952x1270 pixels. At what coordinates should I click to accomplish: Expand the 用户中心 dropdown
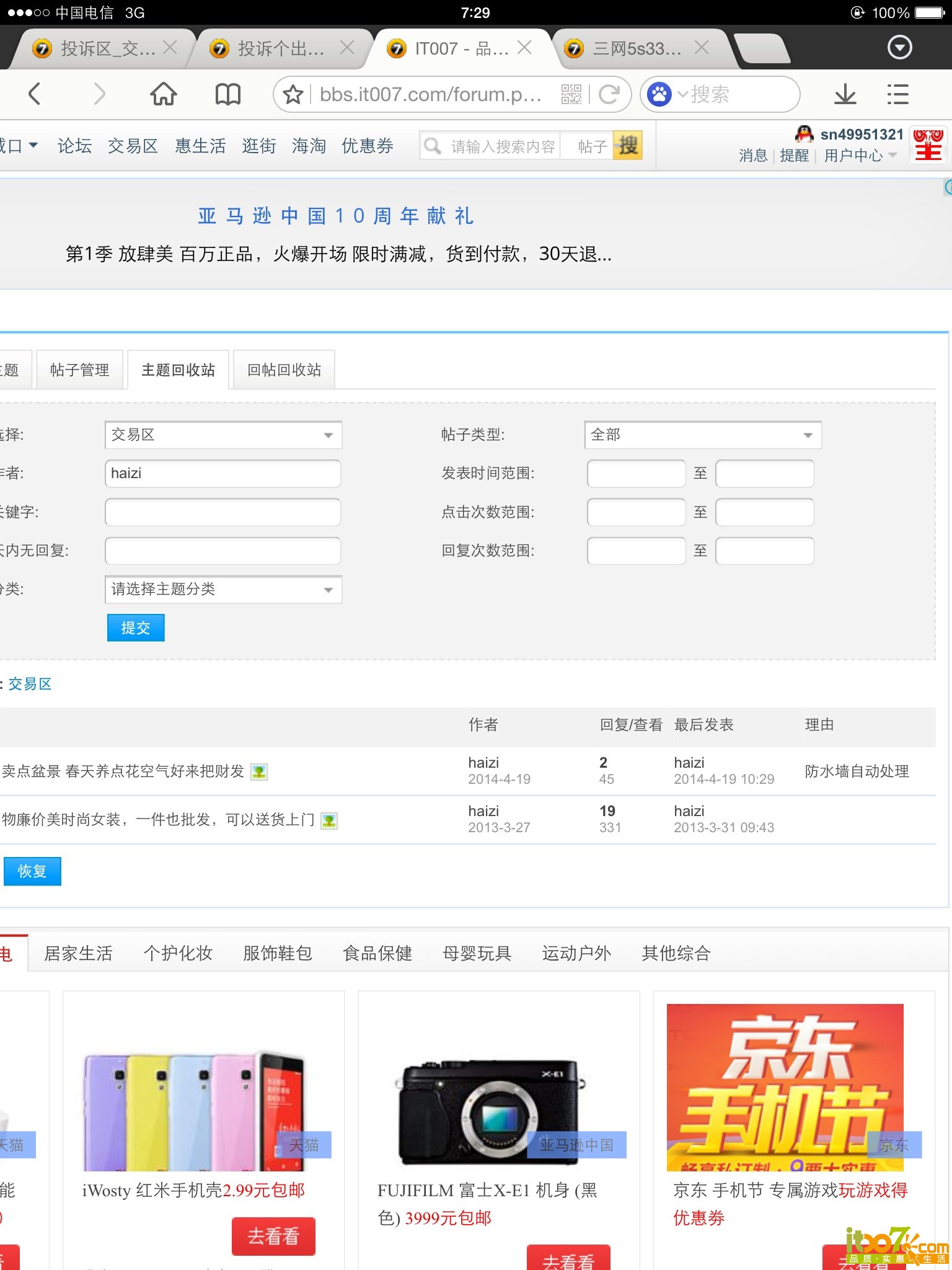pos(860,155)
